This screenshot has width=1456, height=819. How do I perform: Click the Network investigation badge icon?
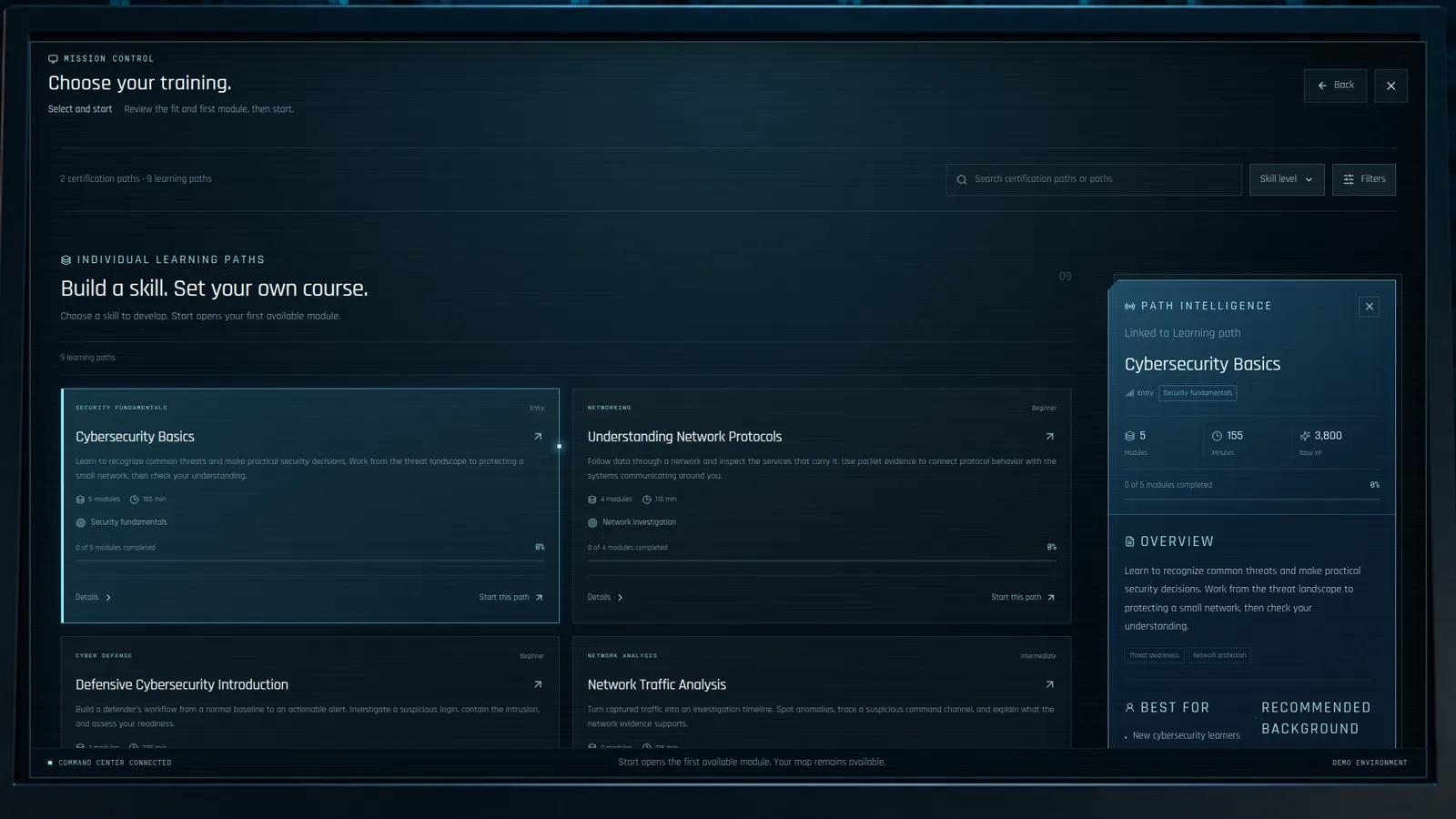(592, 522)
